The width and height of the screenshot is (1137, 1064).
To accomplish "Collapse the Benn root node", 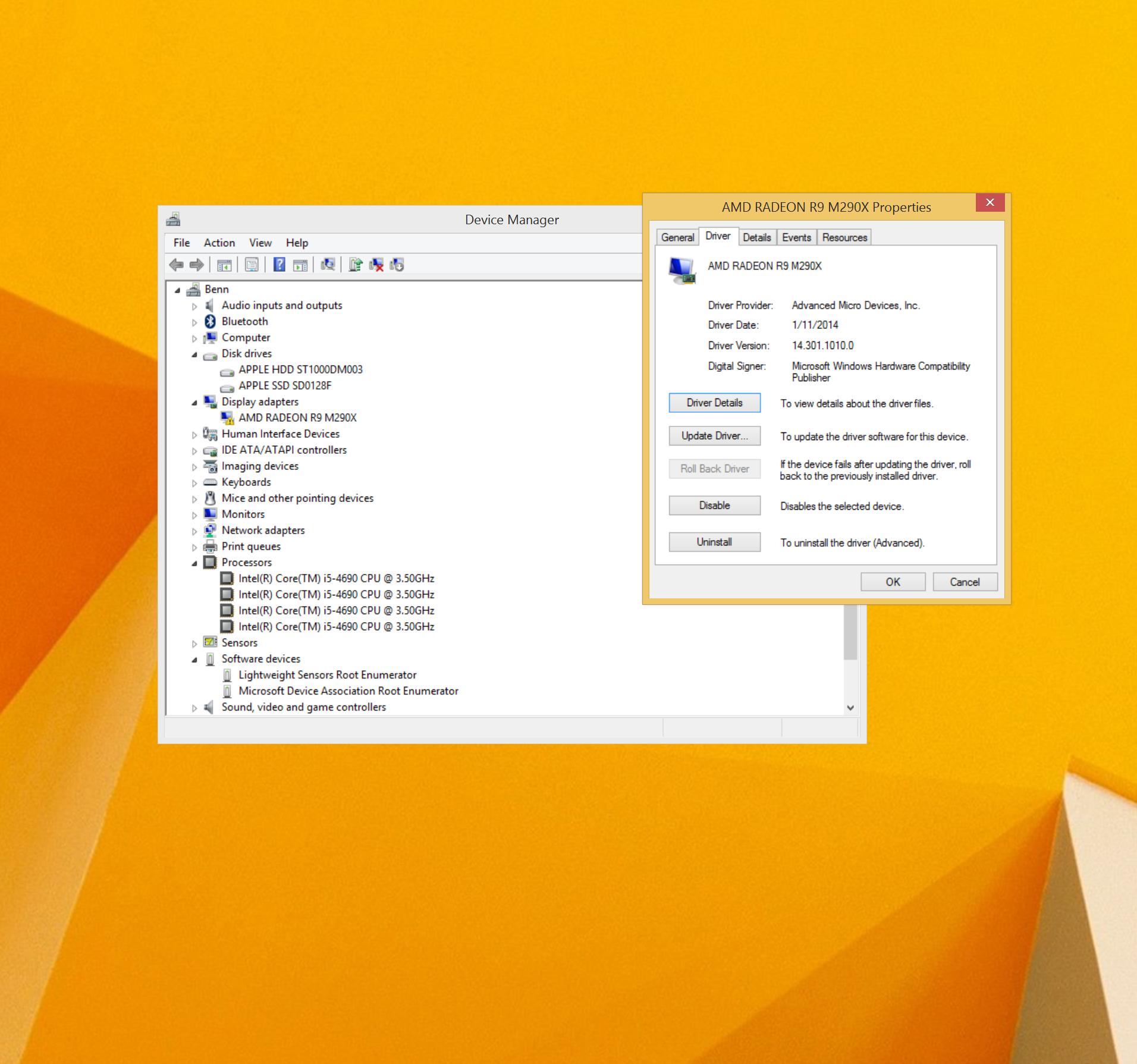I will point(177,290).
